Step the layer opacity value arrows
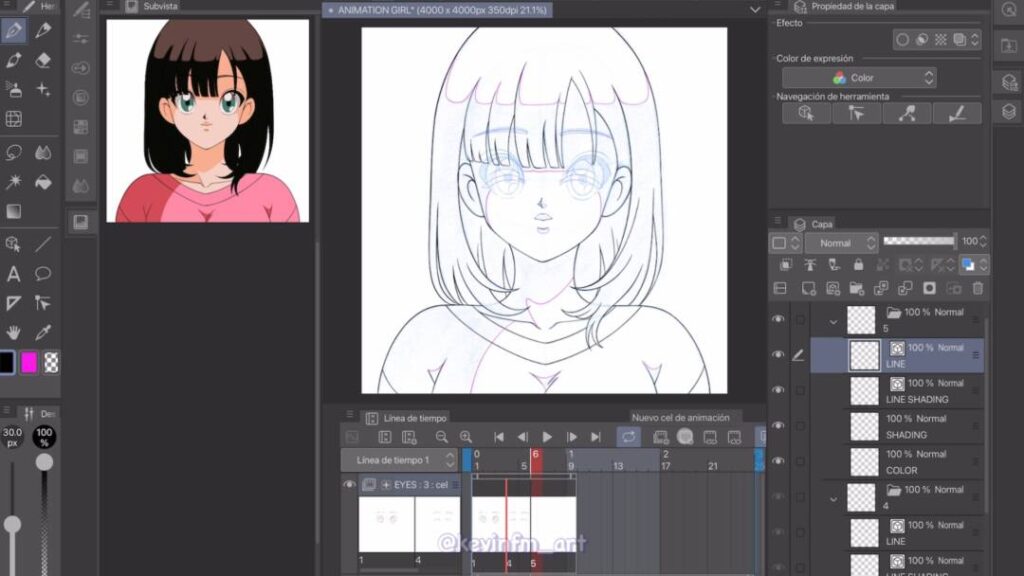The width and height of the screenshot is (1024, 576). pos(983,242)
